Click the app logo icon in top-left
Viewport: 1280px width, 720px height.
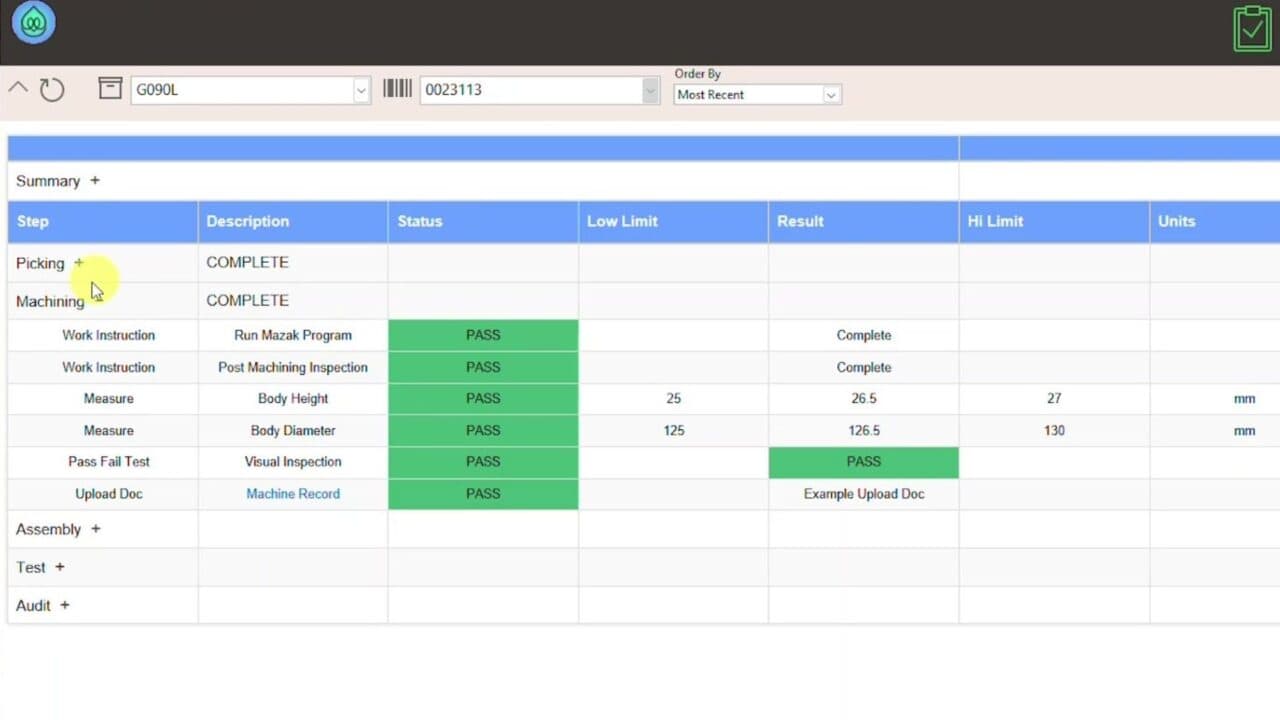[x=33, y=24]
